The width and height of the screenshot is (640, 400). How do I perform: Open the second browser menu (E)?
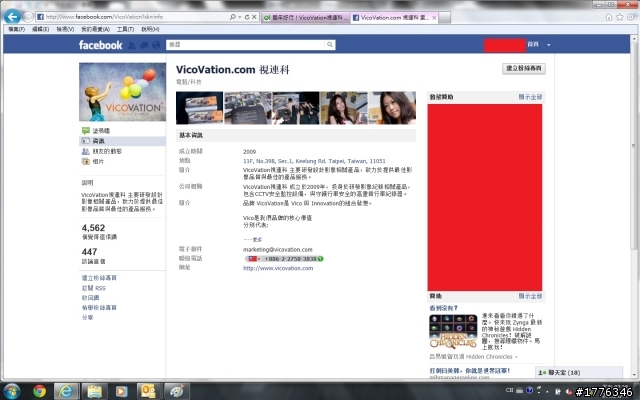coord(40,29)
